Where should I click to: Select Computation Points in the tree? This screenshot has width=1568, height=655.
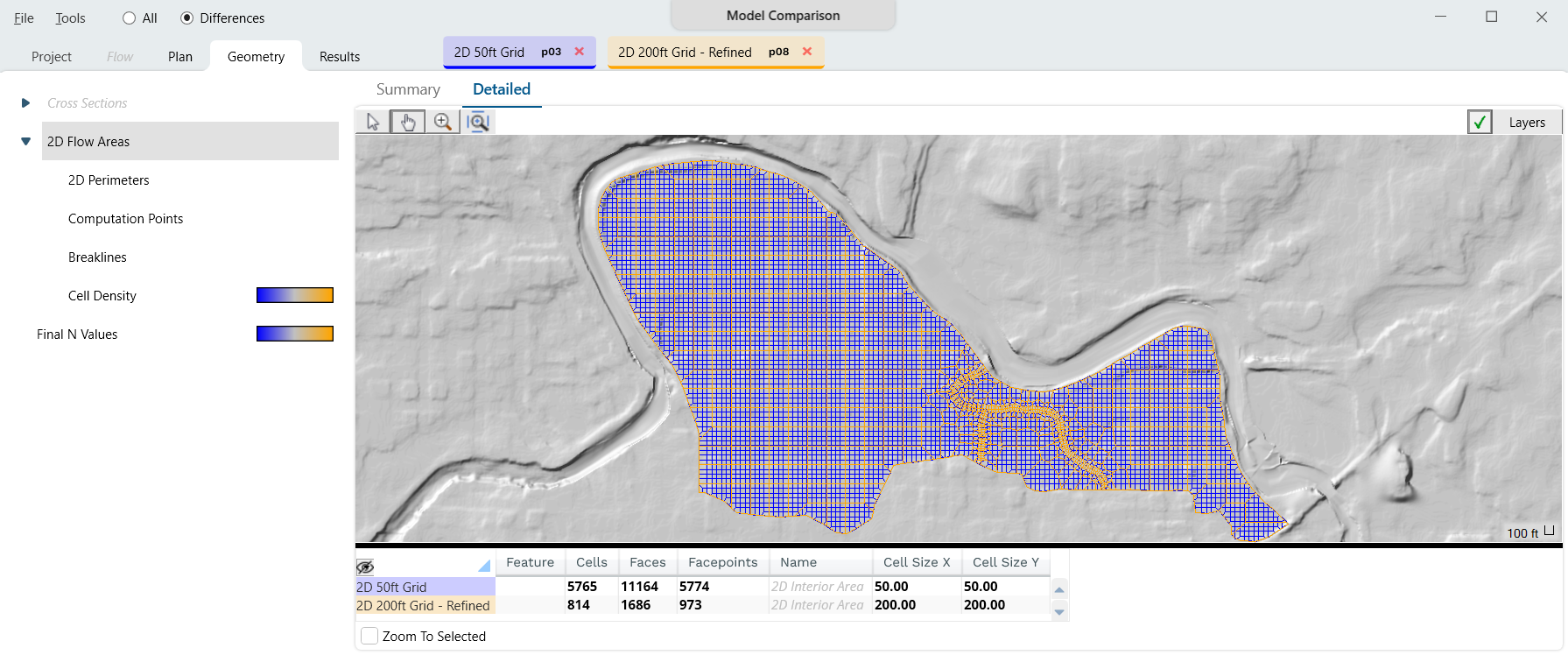(125, 219)
